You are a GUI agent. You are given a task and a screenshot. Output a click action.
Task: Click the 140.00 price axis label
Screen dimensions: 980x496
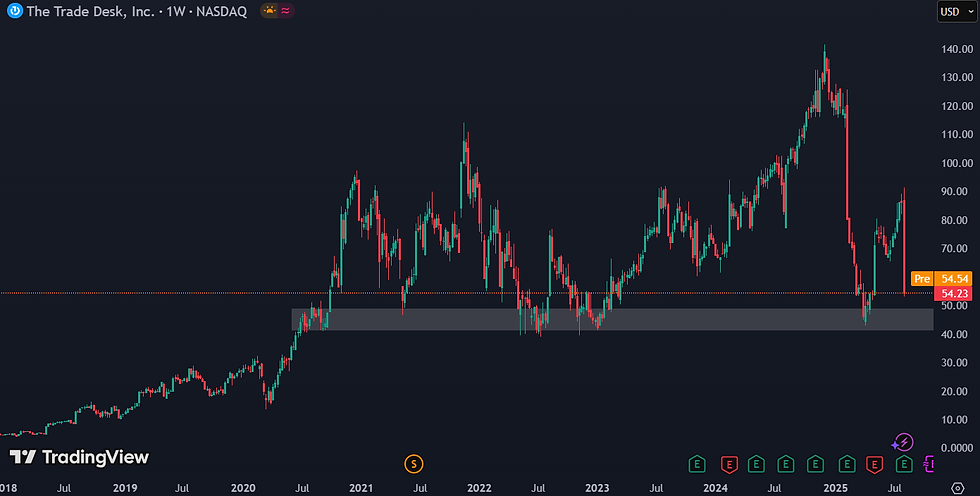tap(957, 49)
